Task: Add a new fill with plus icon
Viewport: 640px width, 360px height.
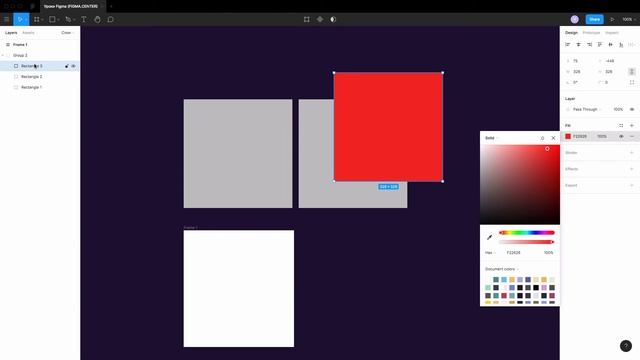Action: [x=632, y=125]
